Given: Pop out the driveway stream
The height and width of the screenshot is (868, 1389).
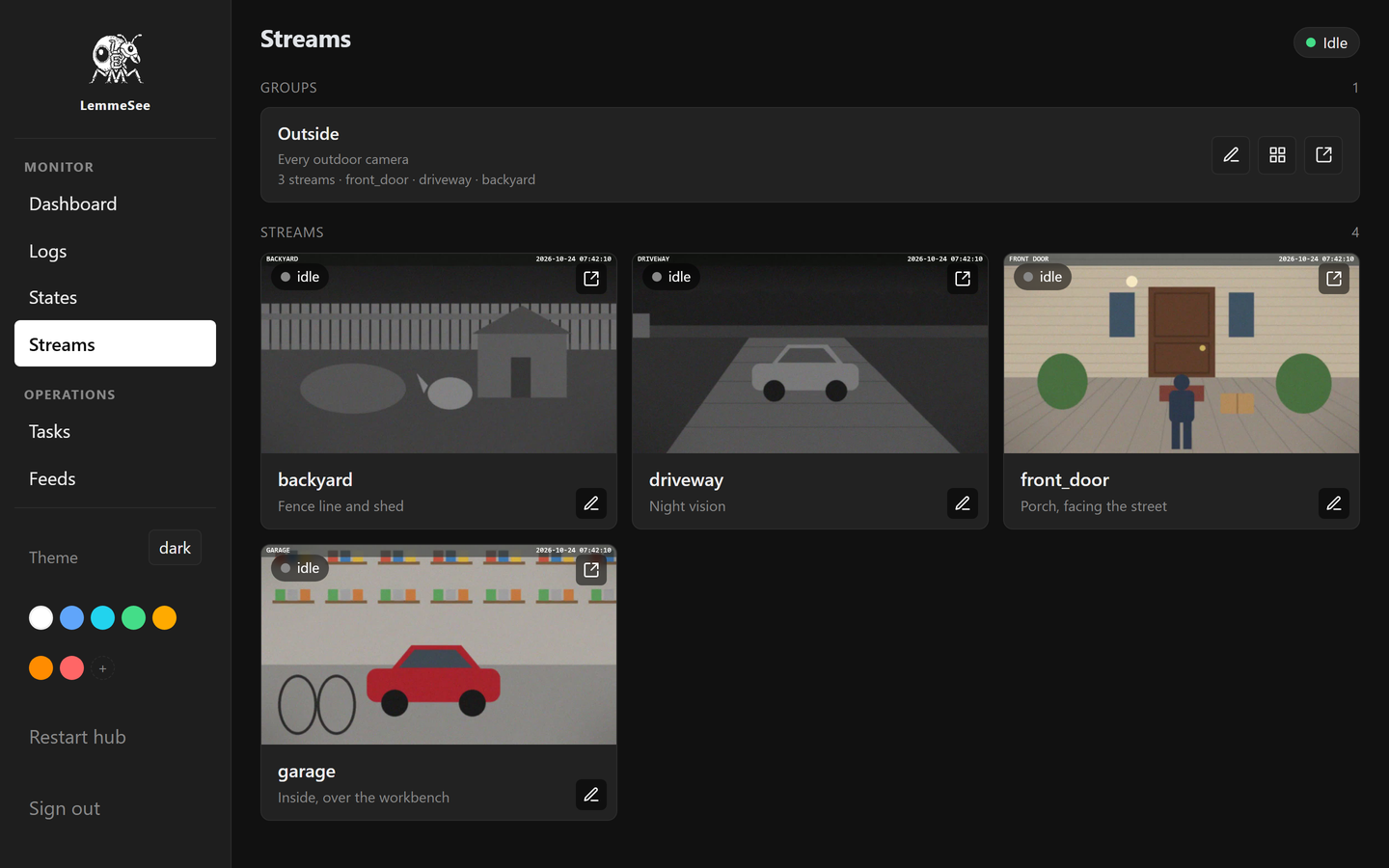Looking at the screenshot, I should pyautogui.click(x=963, y=279).
